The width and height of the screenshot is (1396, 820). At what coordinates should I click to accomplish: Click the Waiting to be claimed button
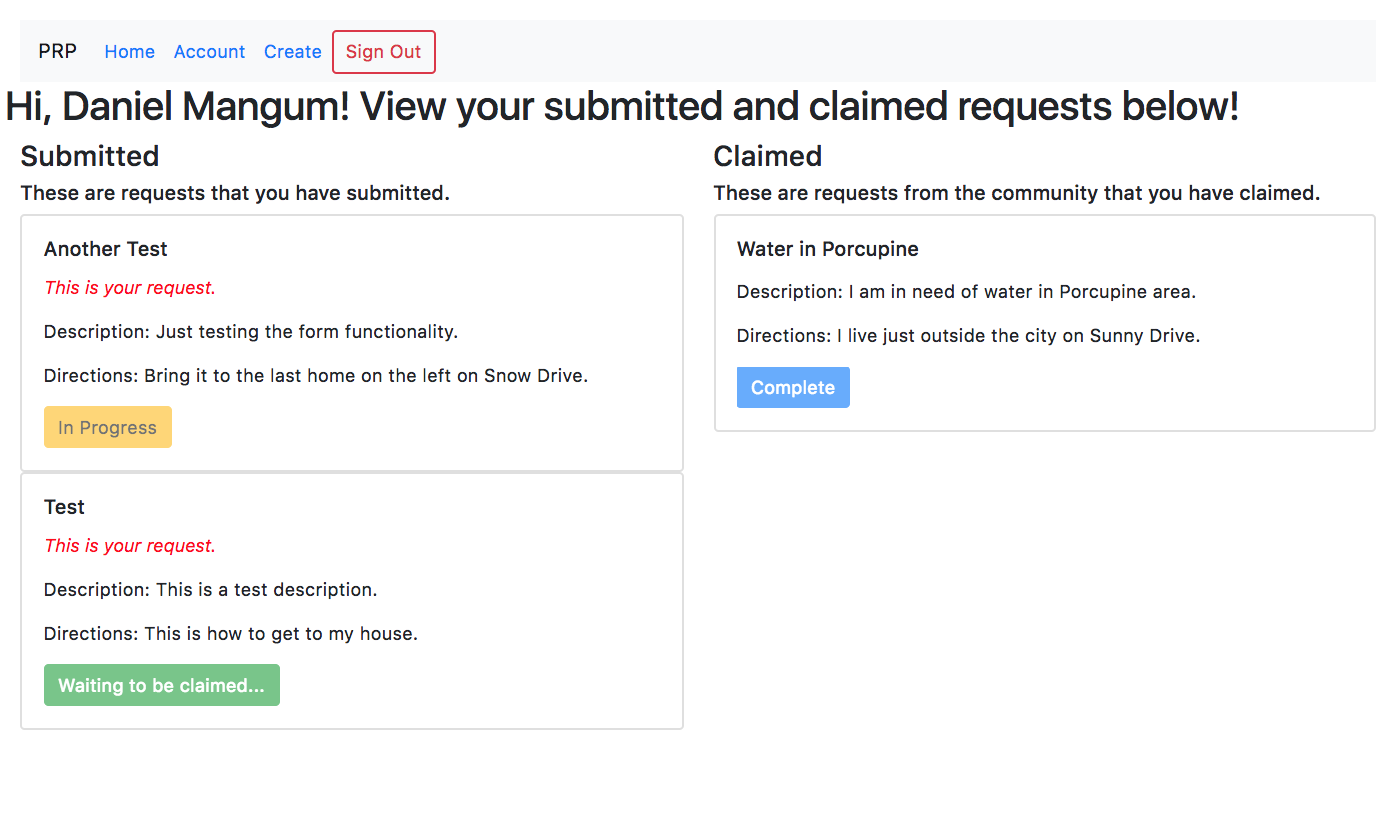click(x=161, y=685)
